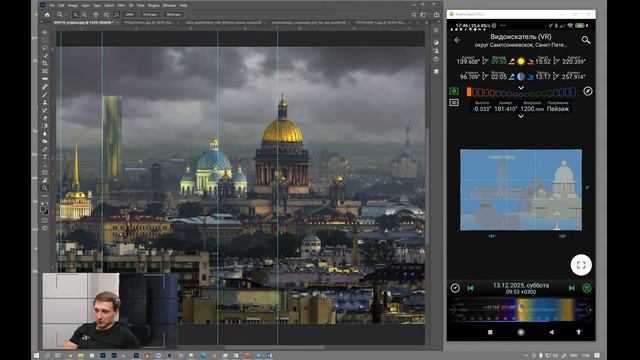
Task: Open the View menu
Action: [141, 5]
